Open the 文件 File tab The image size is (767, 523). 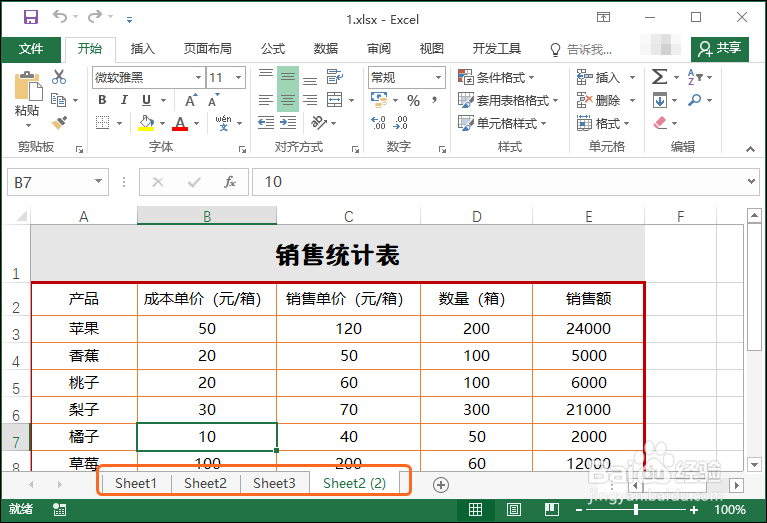point(31,49)
